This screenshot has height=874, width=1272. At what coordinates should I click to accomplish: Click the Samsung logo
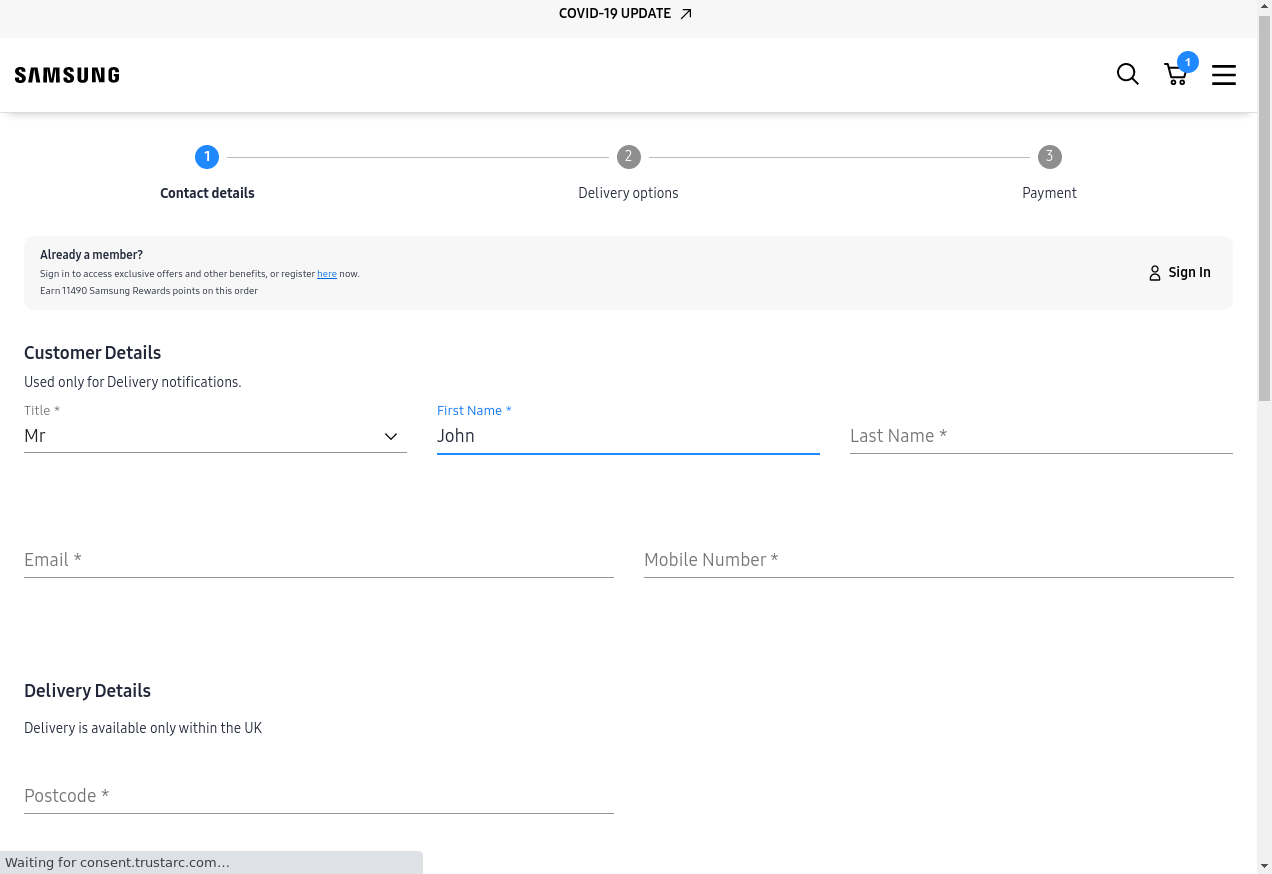[67, 75]
